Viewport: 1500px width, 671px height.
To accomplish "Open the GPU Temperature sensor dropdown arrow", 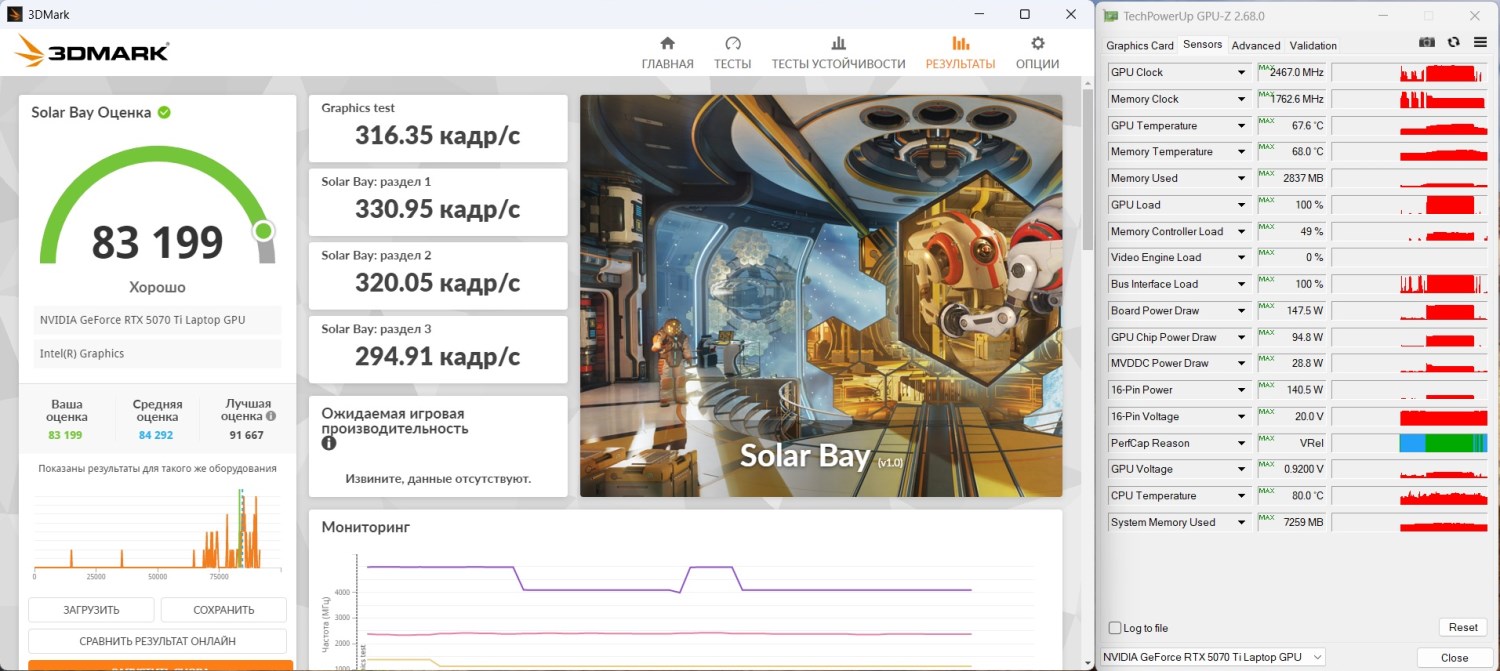I will pos(1241,126).
